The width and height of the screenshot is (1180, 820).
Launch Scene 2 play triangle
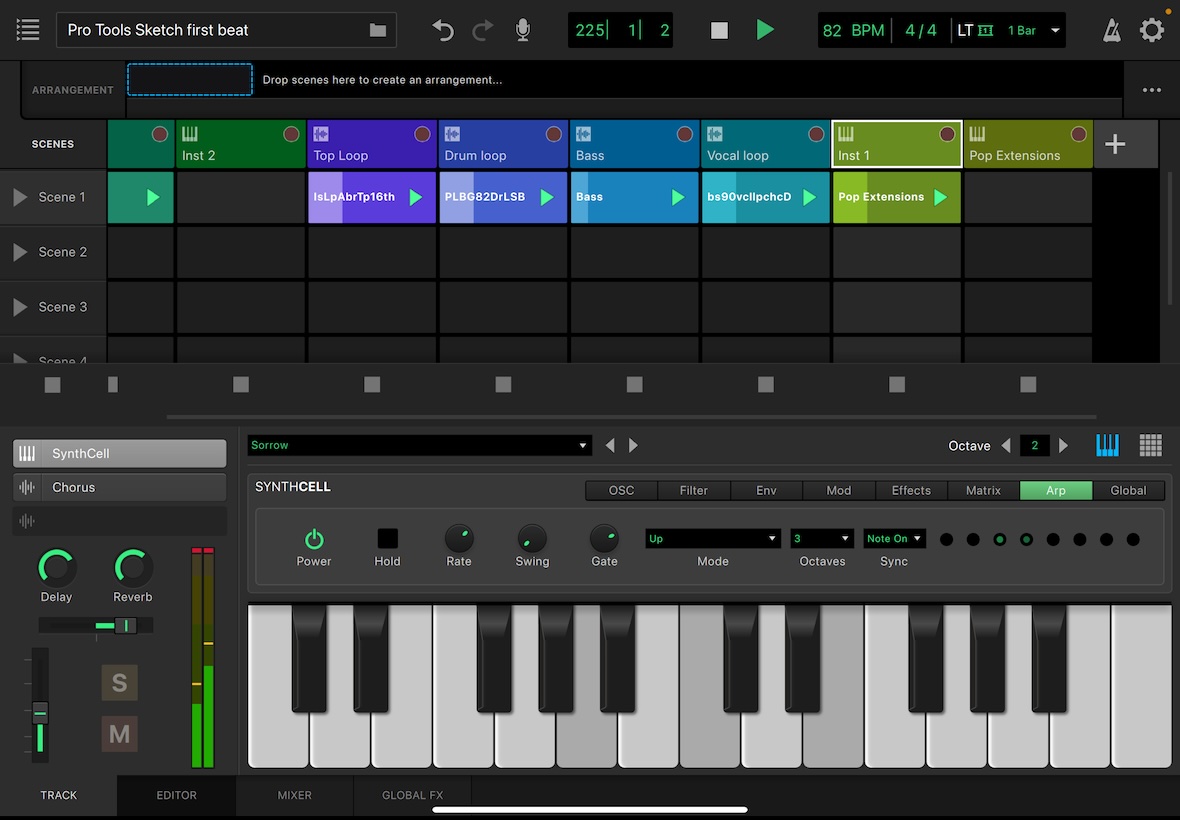(20, 252)
